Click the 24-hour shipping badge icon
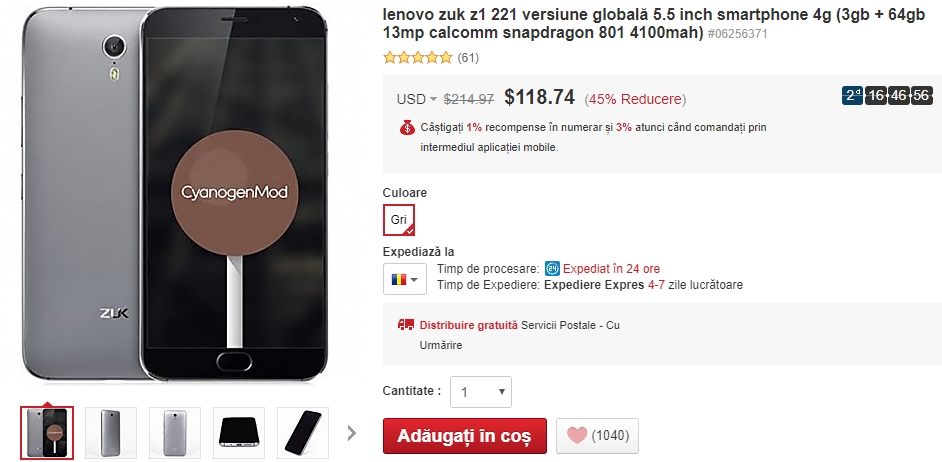This screenshot has width=942, height=462. click(x=552, y=269)
